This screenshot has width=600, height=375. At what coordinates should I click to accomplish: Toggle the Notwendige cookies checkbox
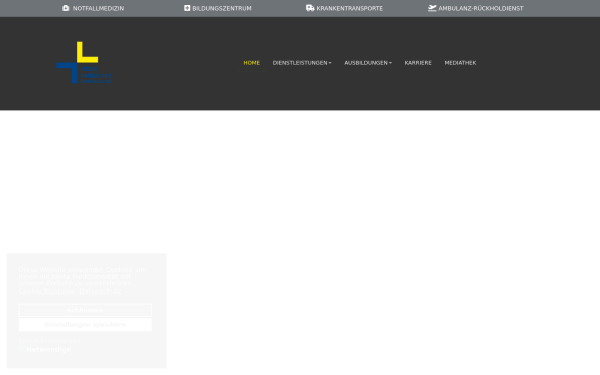click(22, 349)
